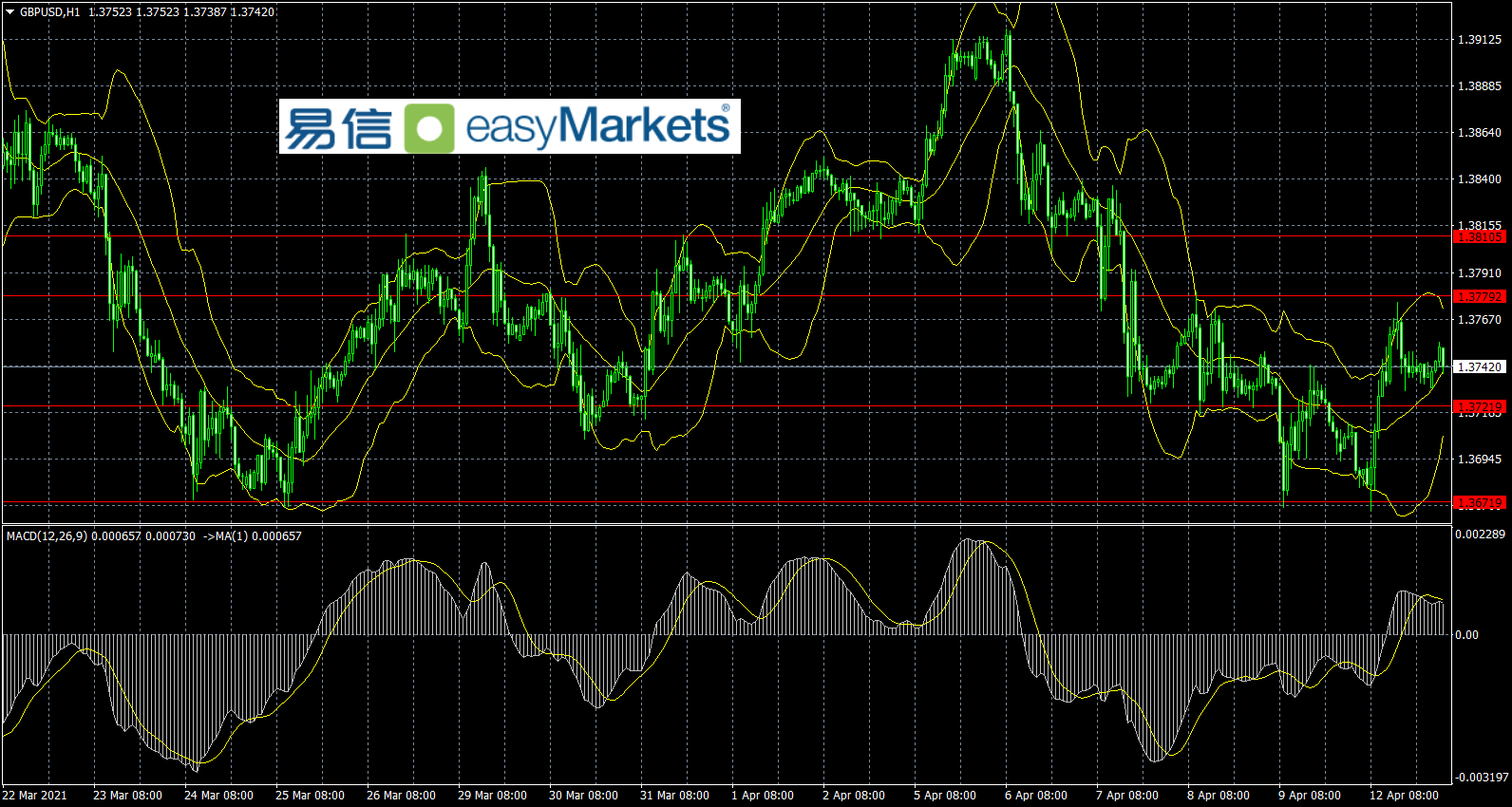
Task: Click the 1.37219 red price label
Action: (x=1480, y=406)
